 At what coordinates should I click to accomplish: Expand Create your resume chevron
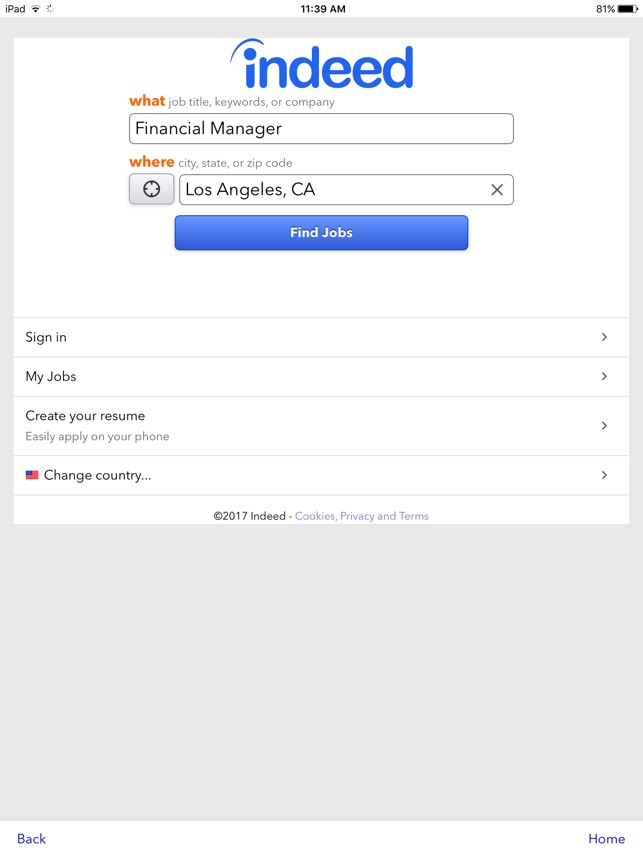(x=604, y=426)
